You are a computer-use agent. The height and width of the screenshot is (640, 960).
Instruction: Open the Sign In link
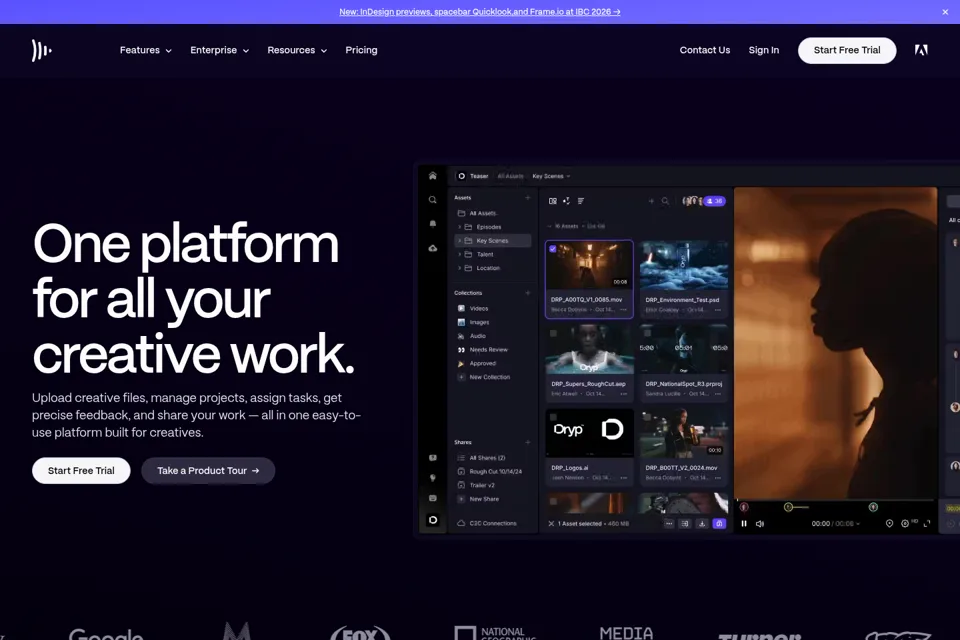point(763,50)
